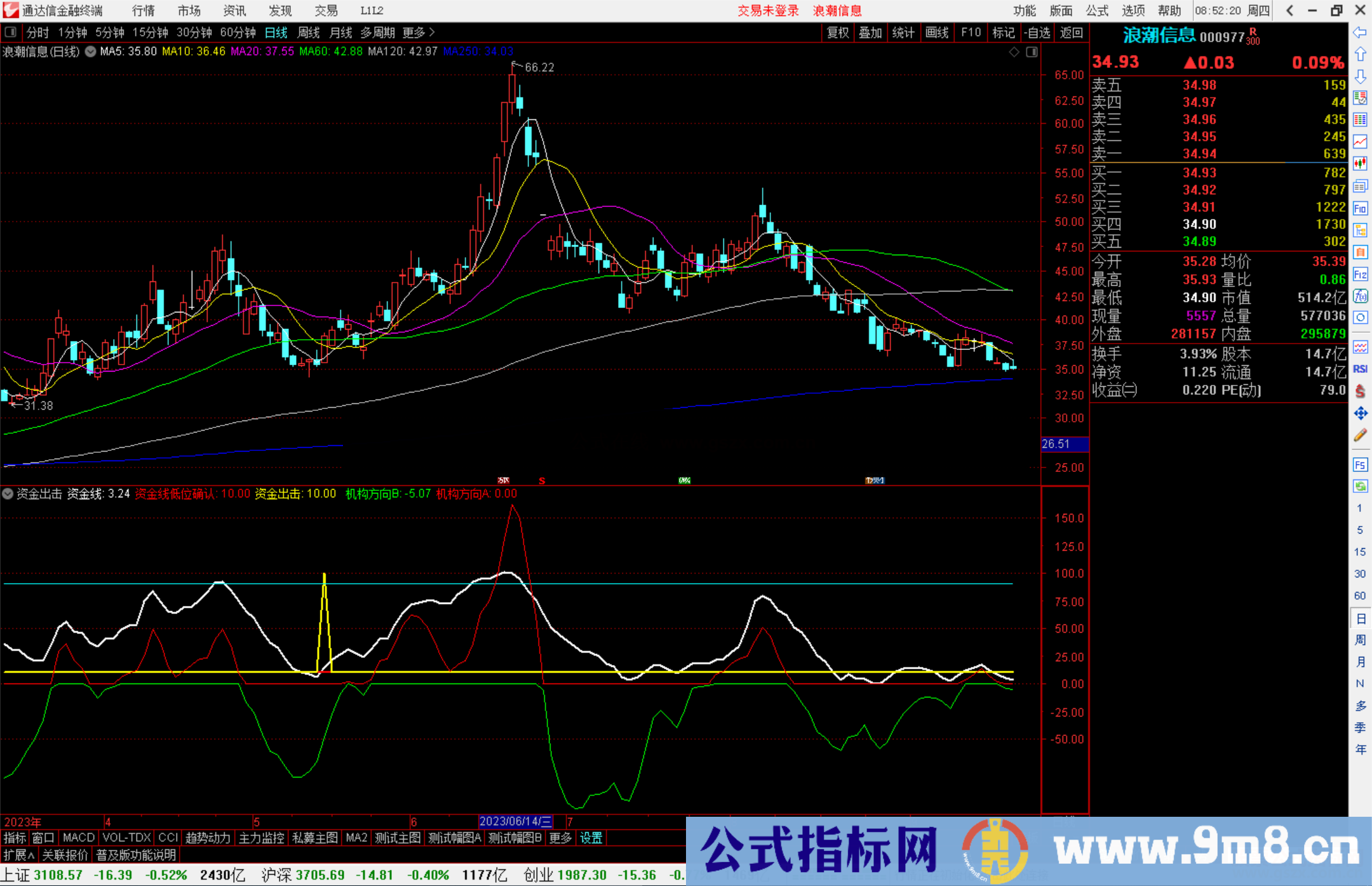
Task: Switch to the 分时 chart tab
Action: [x=37, y=32]
